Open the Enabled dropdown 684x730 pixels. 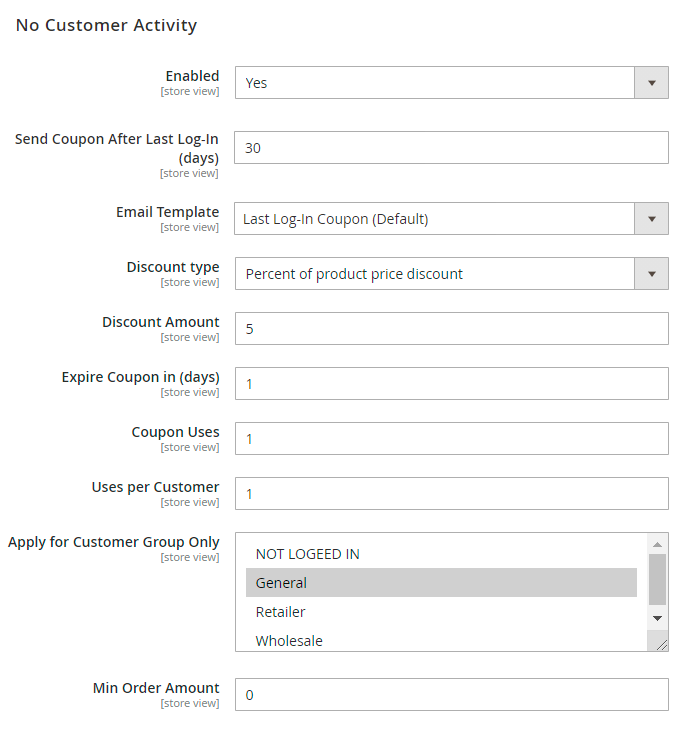click(x=435, y=83)
